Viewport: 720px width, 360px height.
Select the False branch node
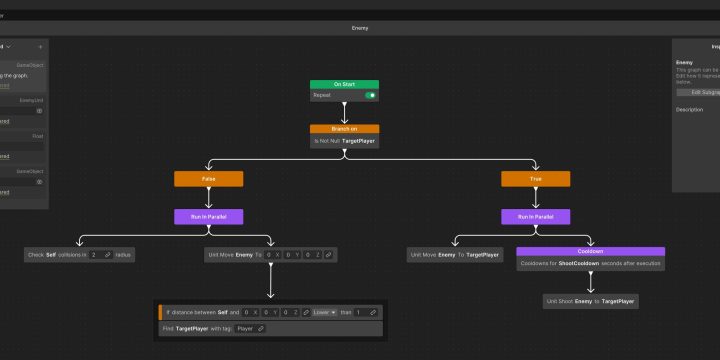(208, 179)
